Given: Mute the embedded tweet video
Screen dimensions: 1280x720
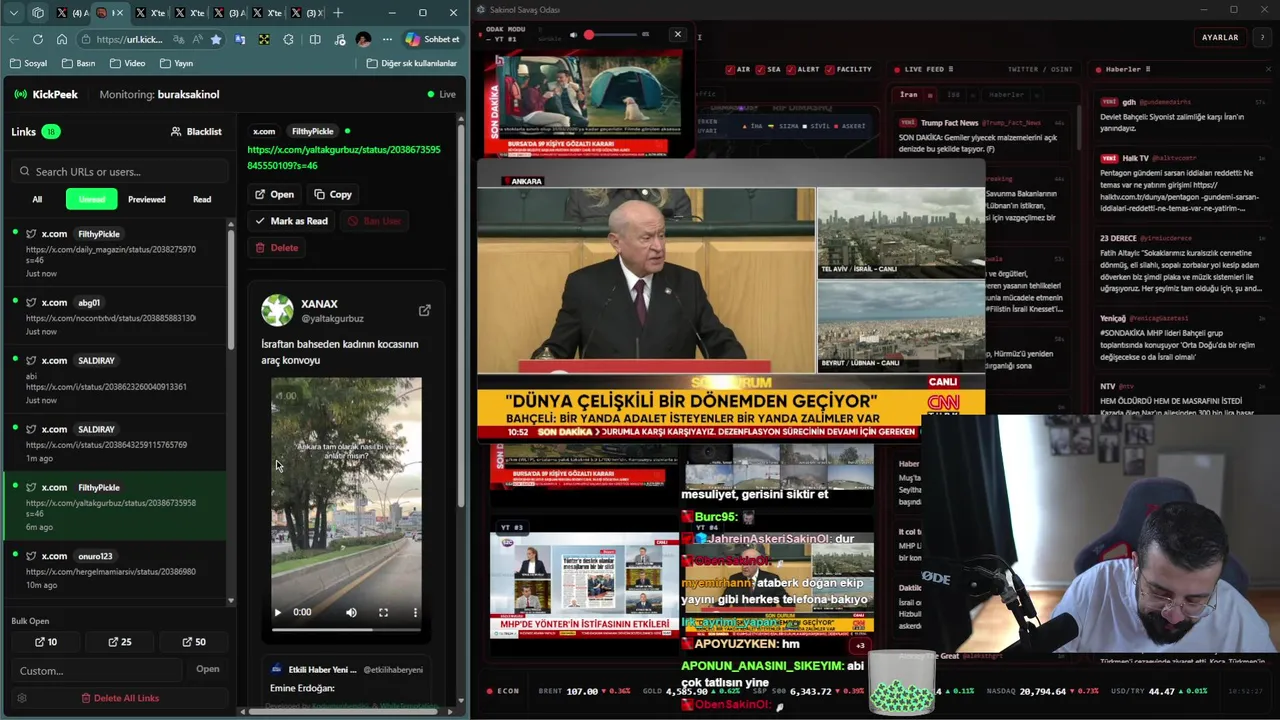Looking at the screenshot, I should (351, 612).
